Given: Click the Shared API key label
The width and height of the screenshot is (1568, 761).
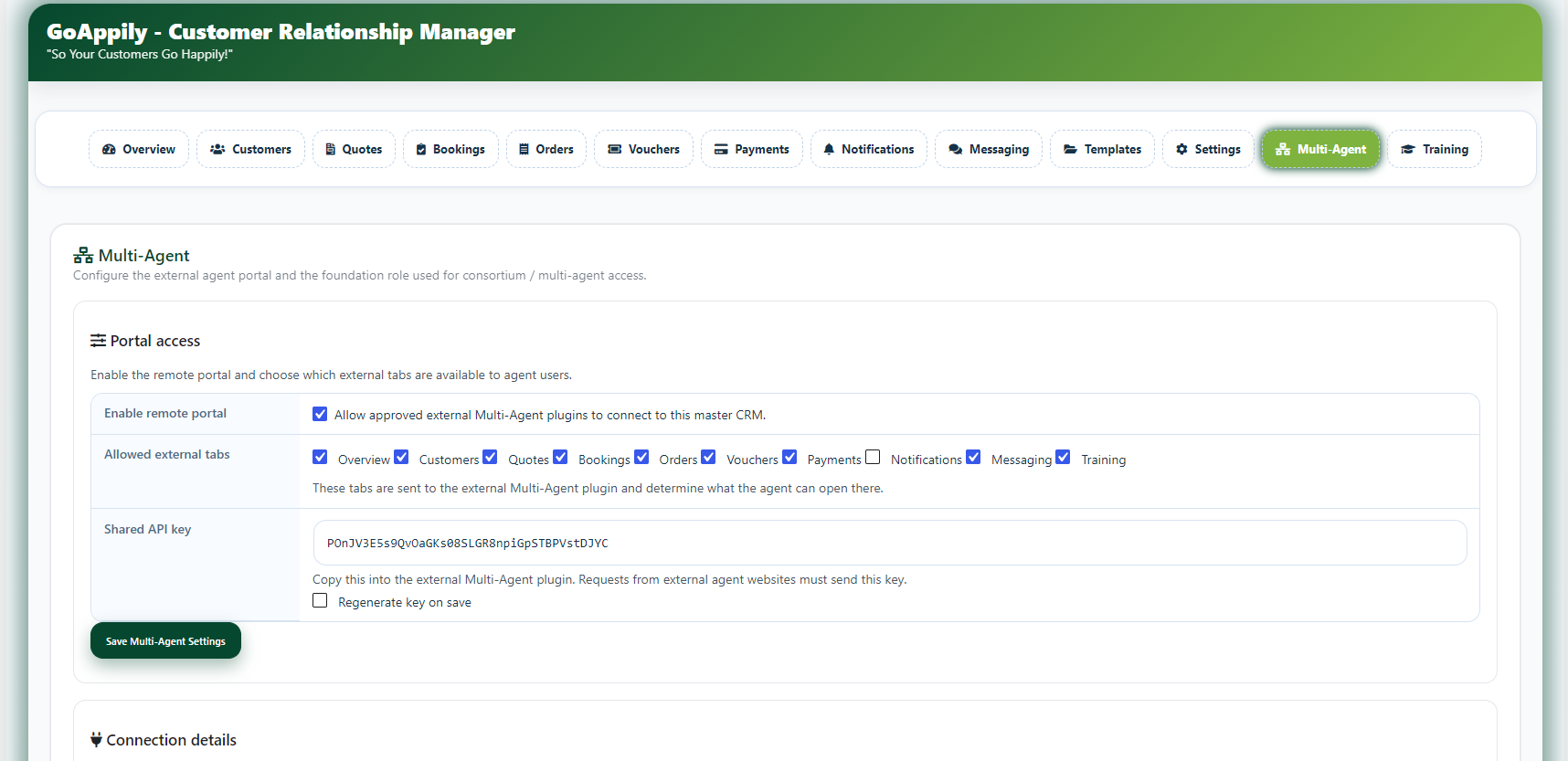Looking at the screenshot, I should pos(148,529).
